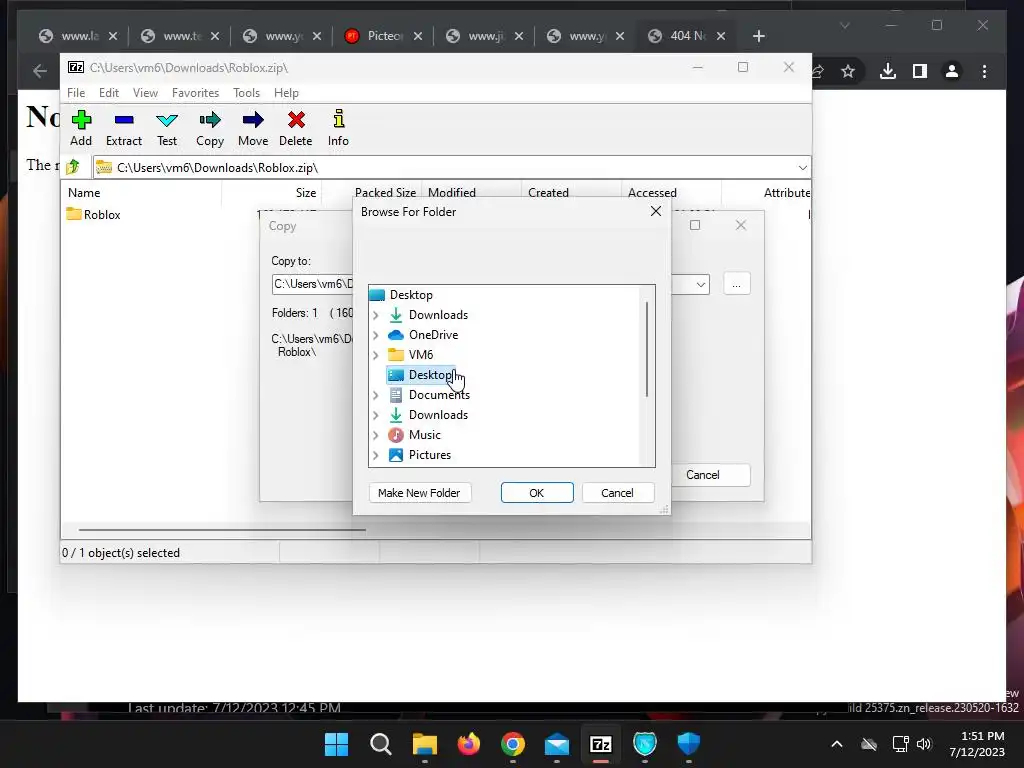Expand the Documents tree node

376,395
